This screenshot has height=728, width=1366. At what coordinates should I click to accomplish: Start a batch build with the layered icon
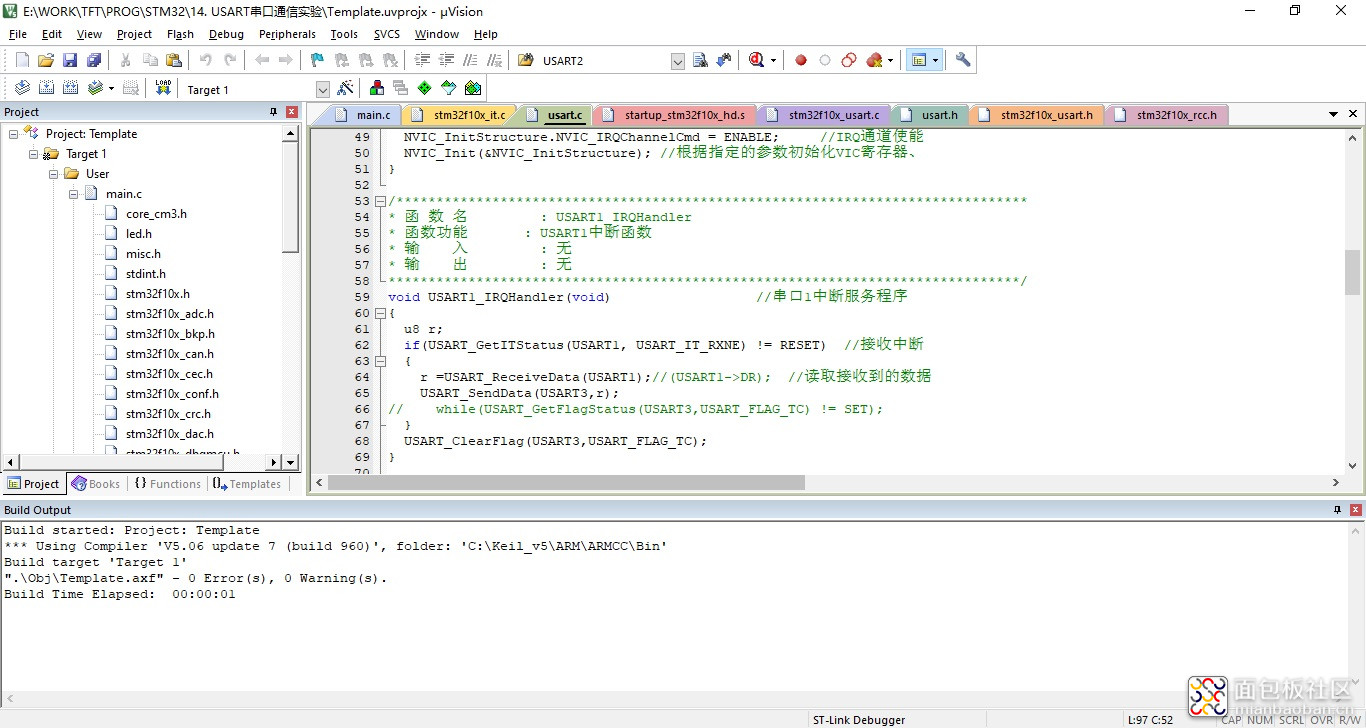pyautogui.click(x=95, y=88)
